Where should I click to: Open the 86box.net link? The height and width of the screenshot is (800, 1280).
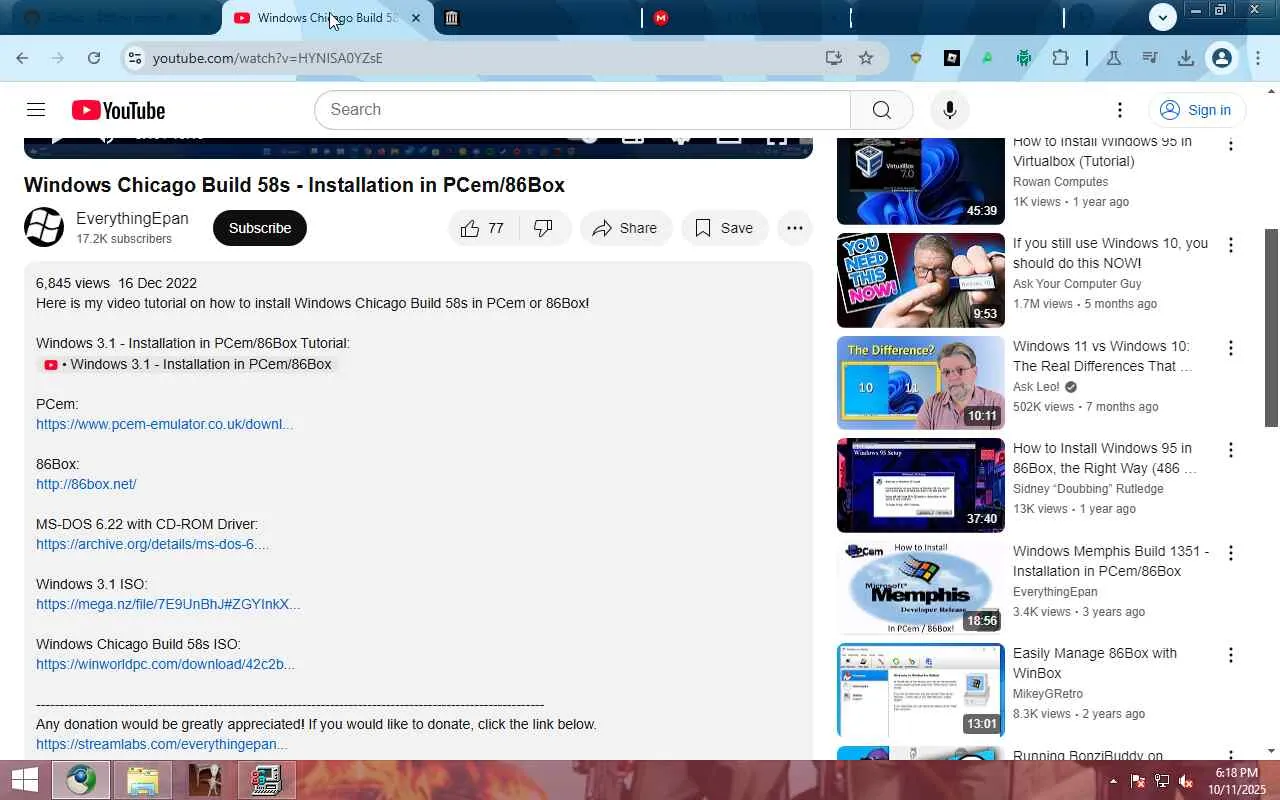tap(86, 484)
